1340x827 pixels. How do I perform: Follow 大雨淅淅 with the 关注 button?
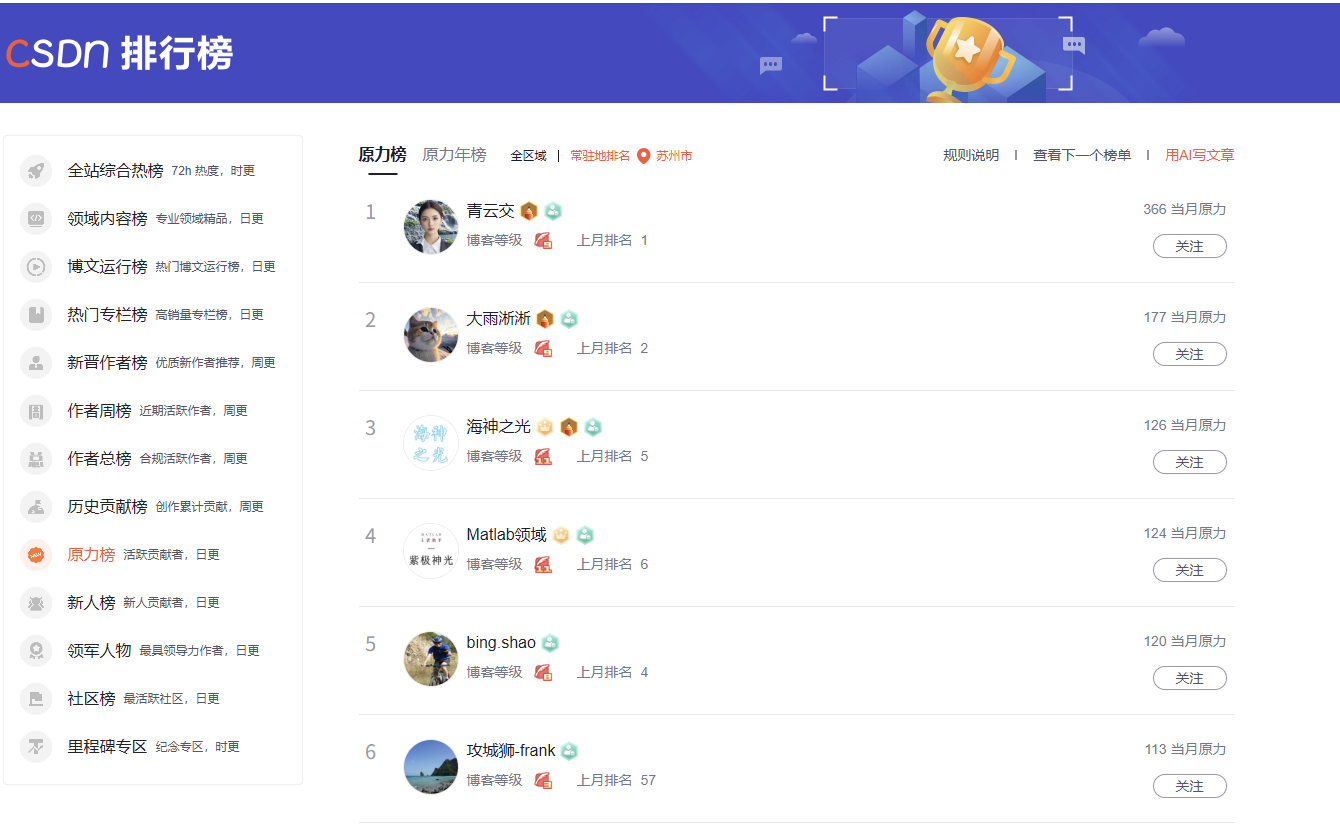pyautogui.click(x=1190, y=354)
